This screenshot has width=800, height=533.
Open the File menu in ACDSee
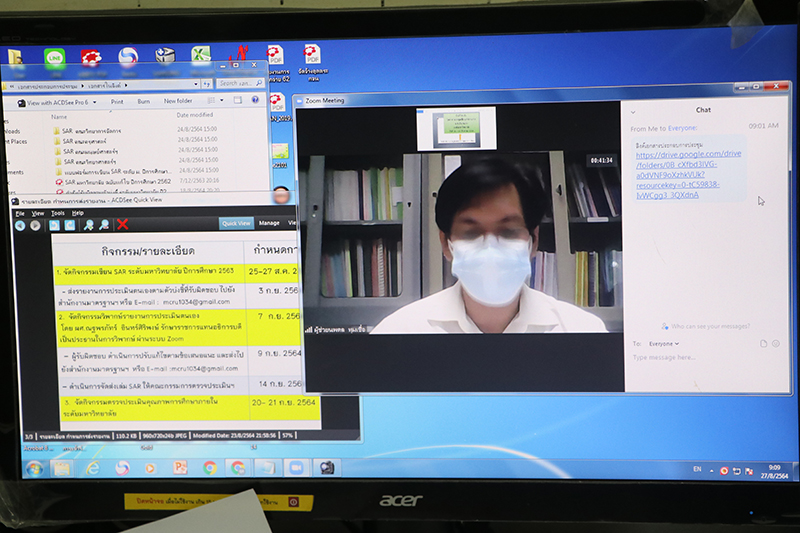(20, 213)
